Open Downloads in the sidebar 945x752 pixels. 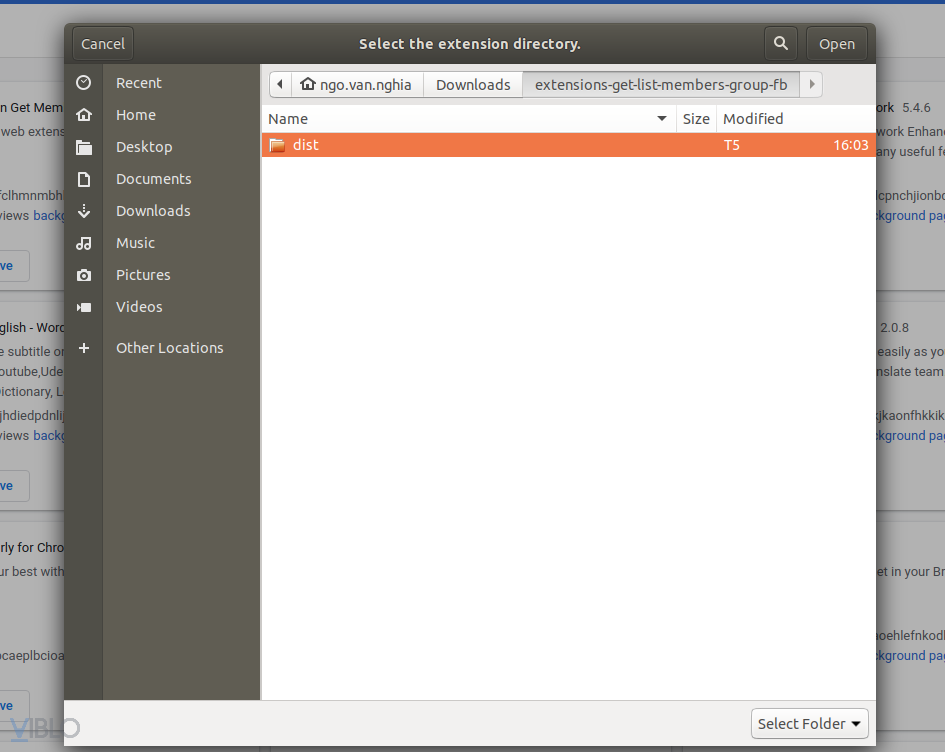[153, 210]
